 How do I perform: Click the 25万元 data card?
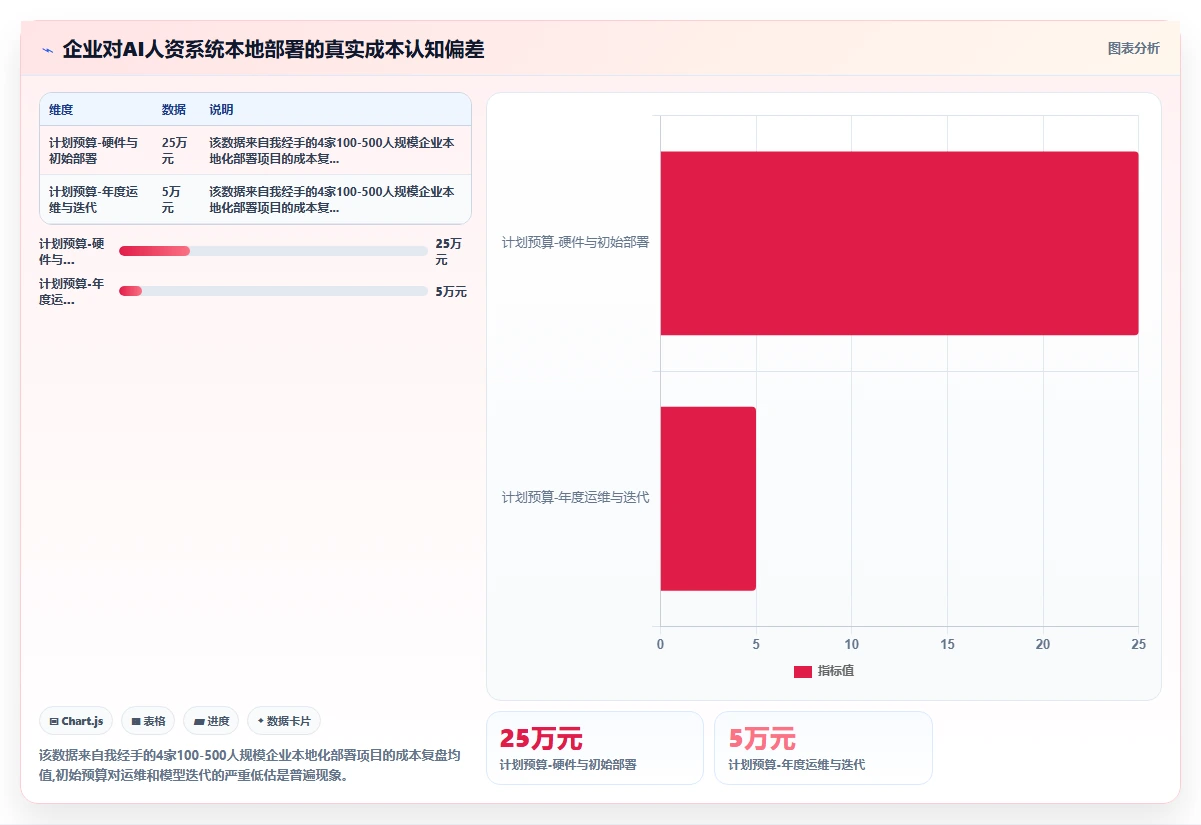pos(595,748)
